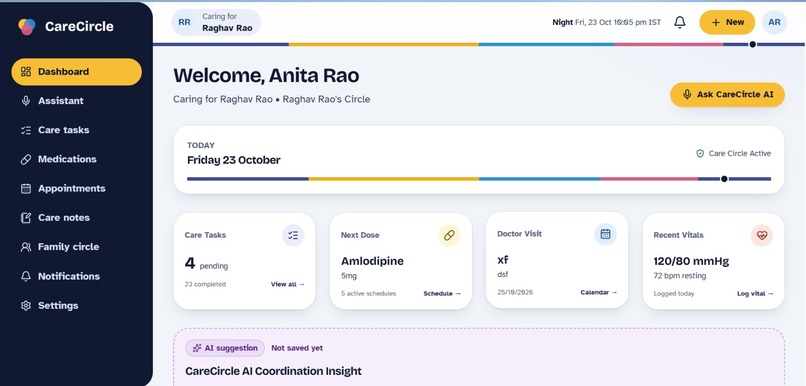
Task: Click the Medications pill sidebar icon
Action: [x=26, y=159]
